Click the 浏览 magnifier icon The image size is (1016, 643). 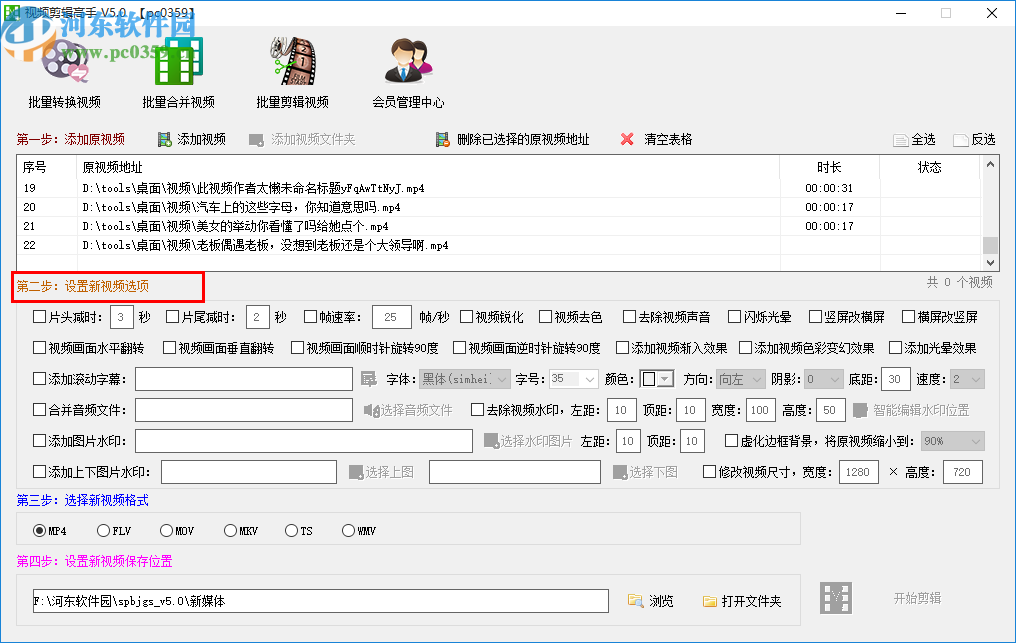tap(635, 600)
